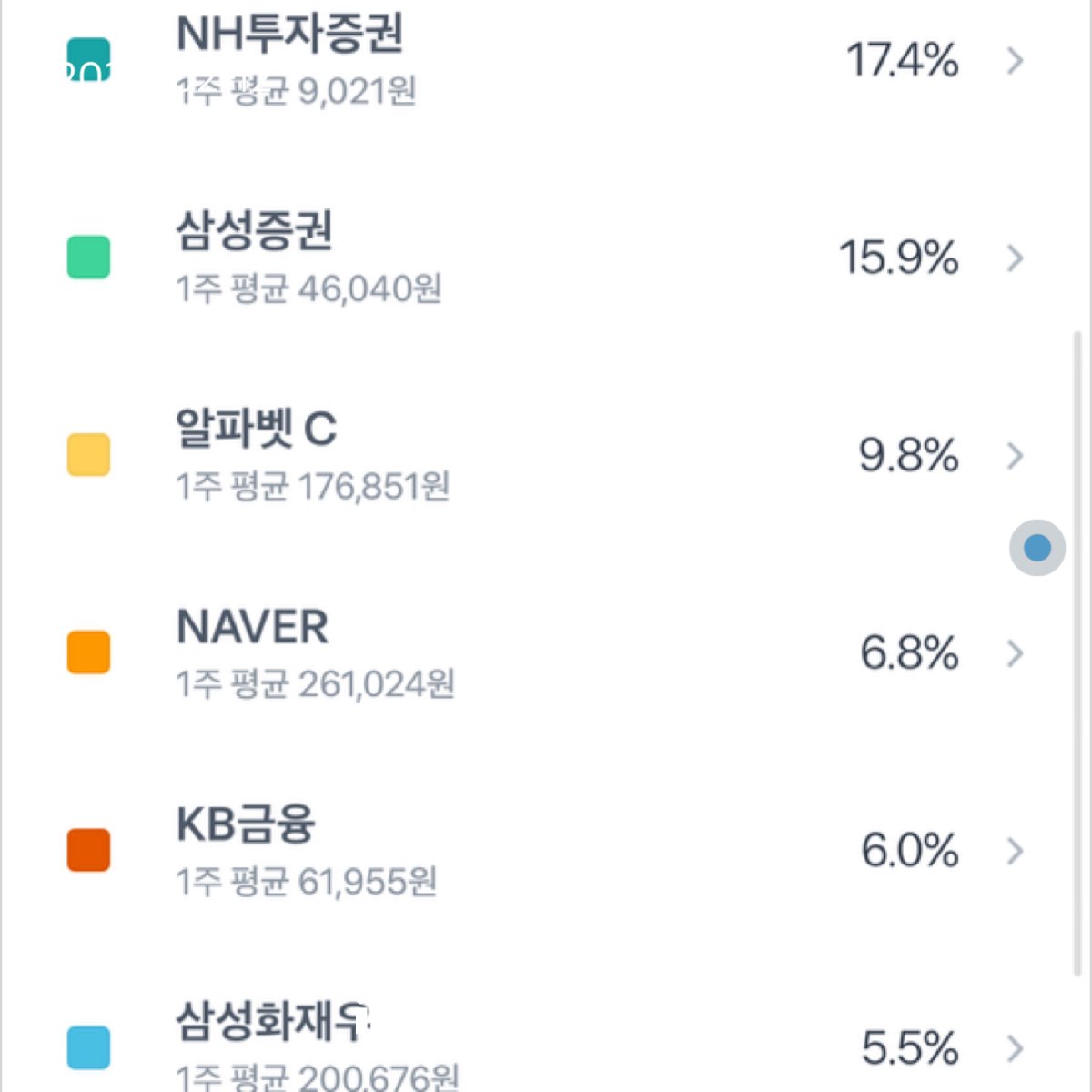Open NAVER details via right chevron
This screenshot has width=1092, height=1092.
(x=1015, y=653)
